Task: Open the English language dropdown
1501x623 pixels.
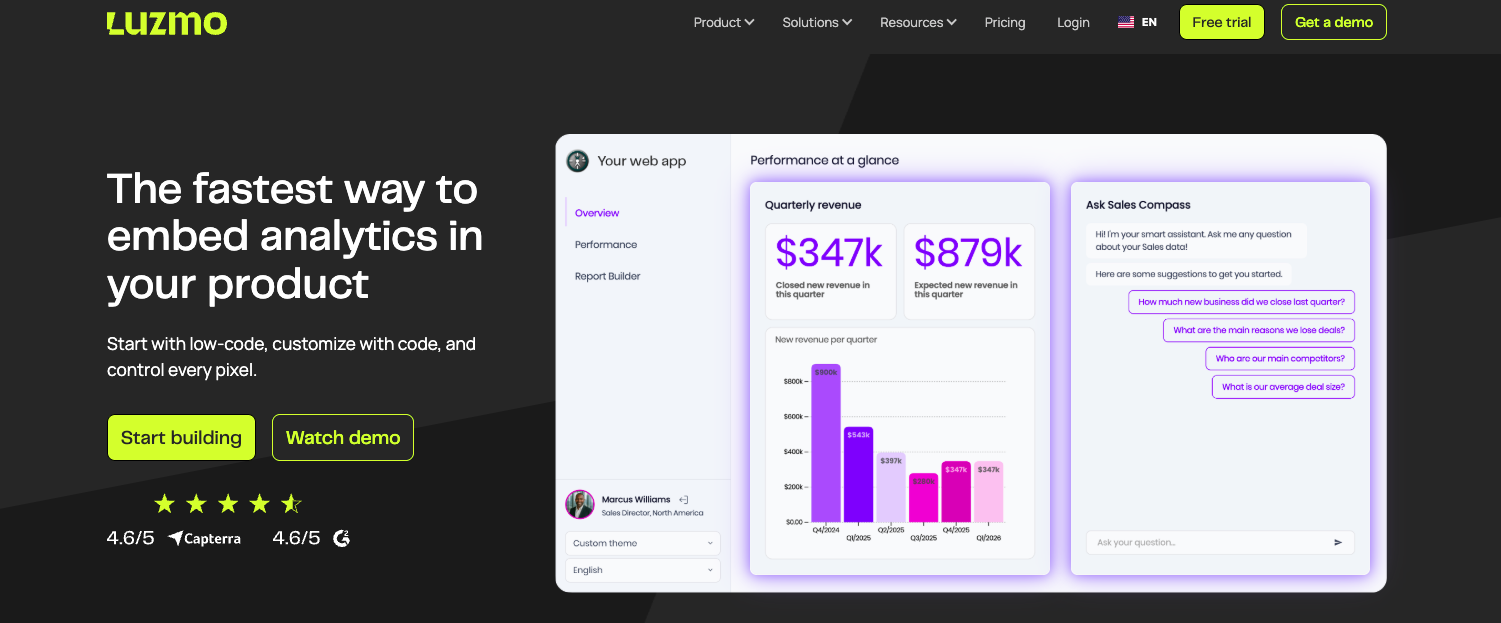Action: (x=643, y=570)
